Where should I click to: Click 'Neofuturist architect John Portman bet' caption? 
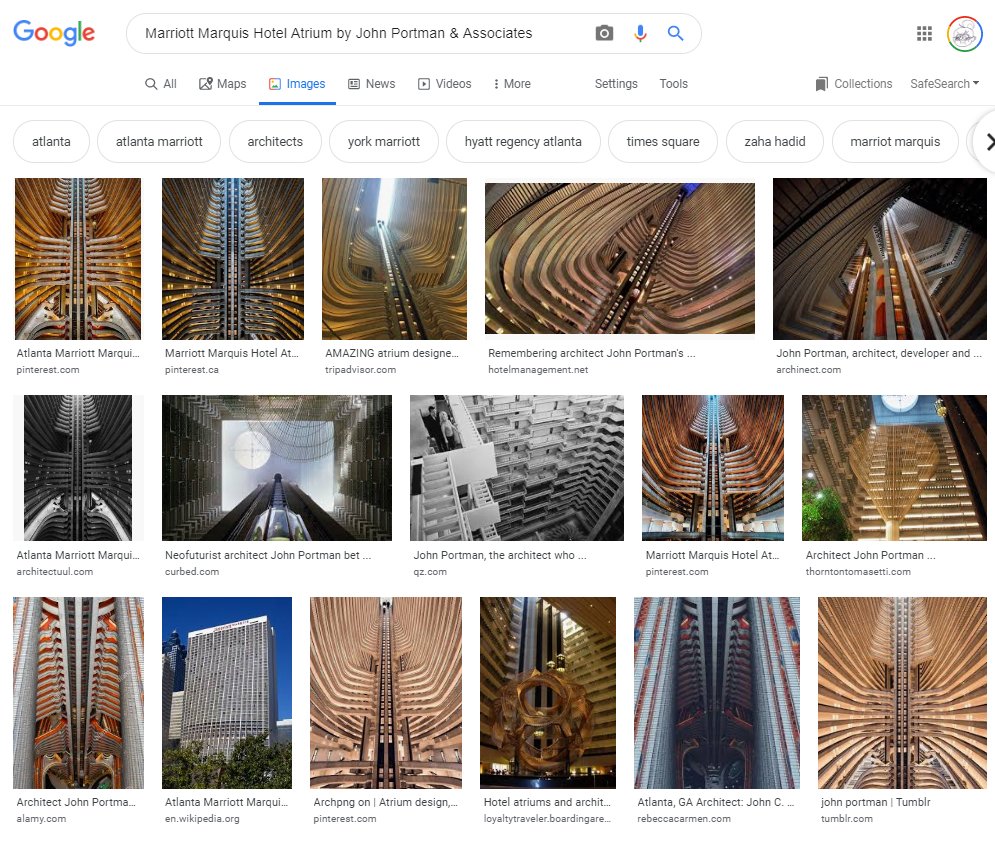pyautogui.click(x=268, y=555)
